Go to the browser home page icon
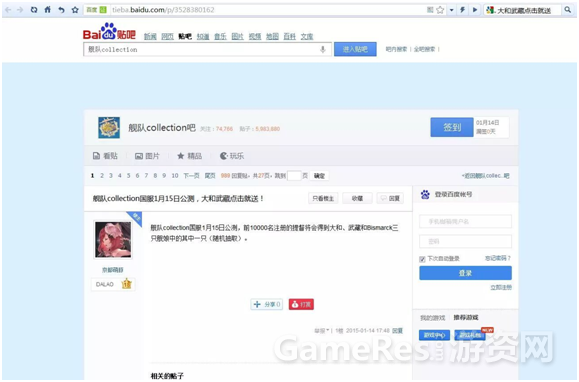 click(48, 10)
